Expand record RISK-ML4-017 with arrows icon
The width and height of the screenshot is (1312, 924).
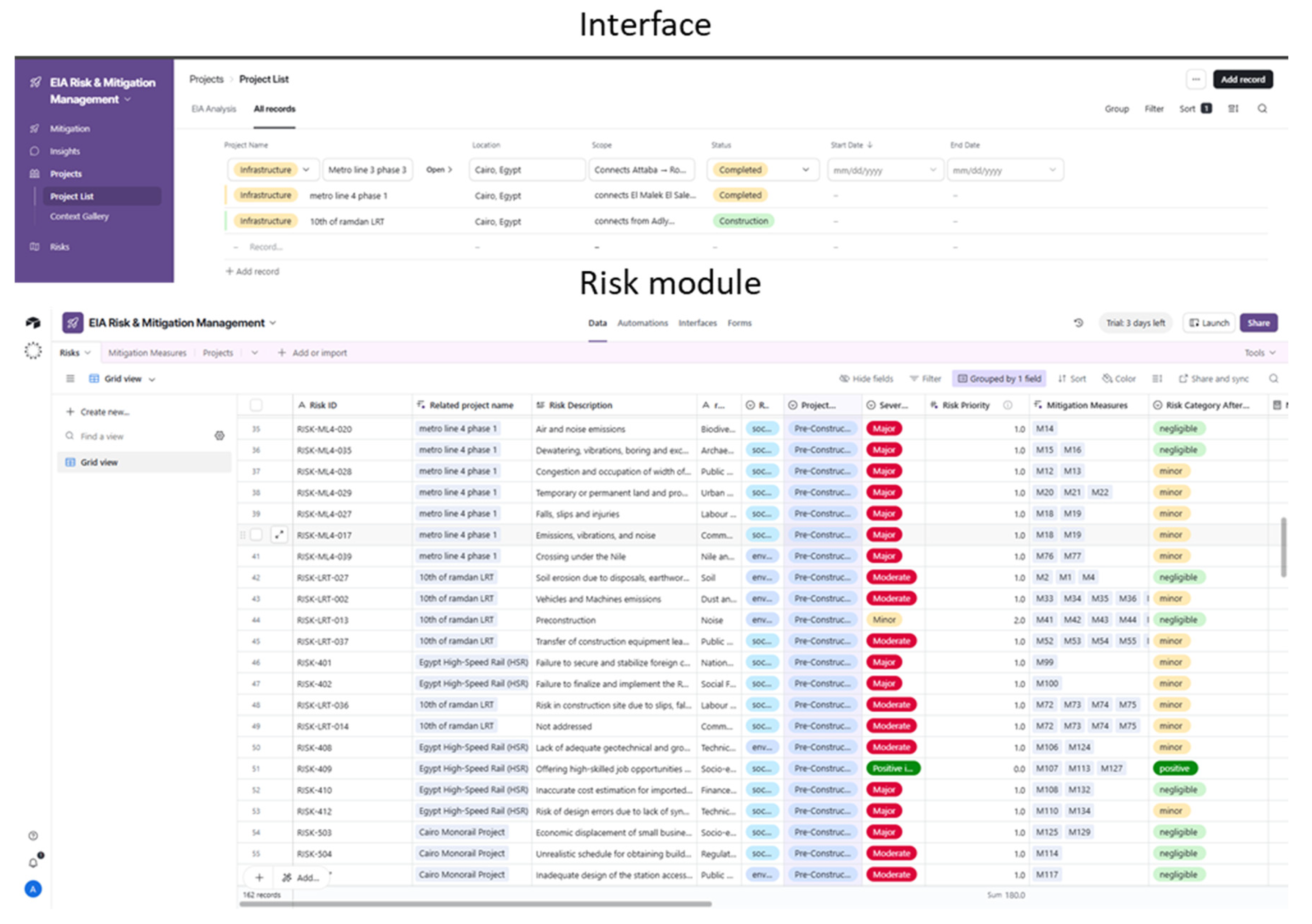[x=279, y=535]
